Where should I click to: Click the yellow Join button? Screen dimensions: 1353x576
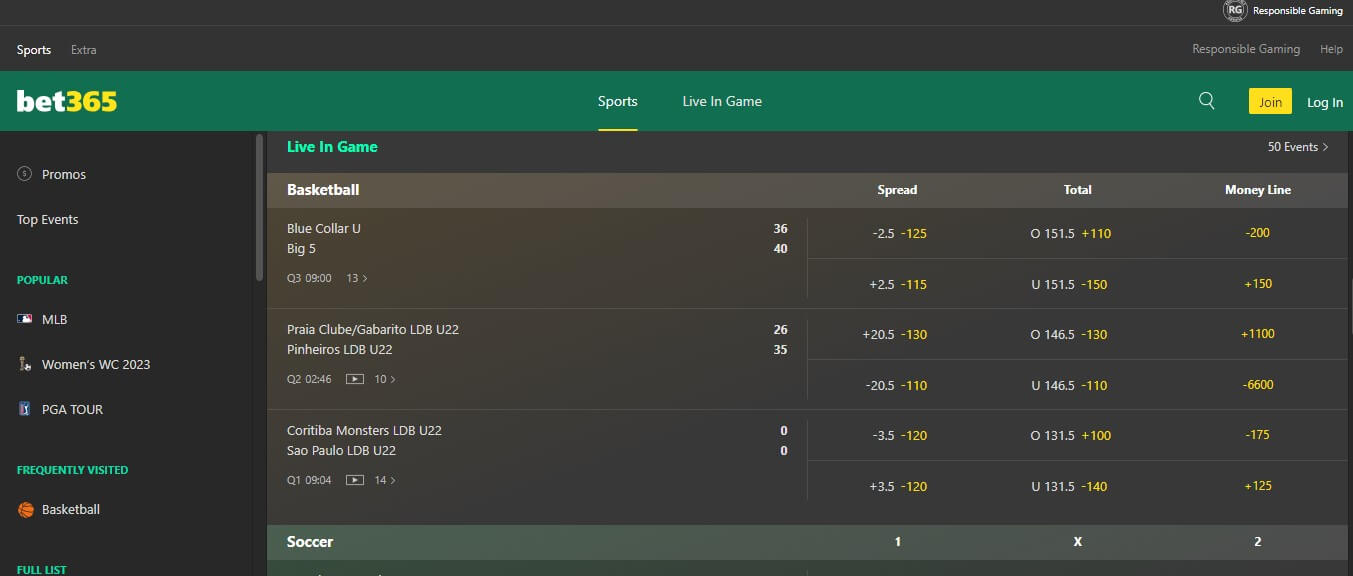coord(1270,101)
